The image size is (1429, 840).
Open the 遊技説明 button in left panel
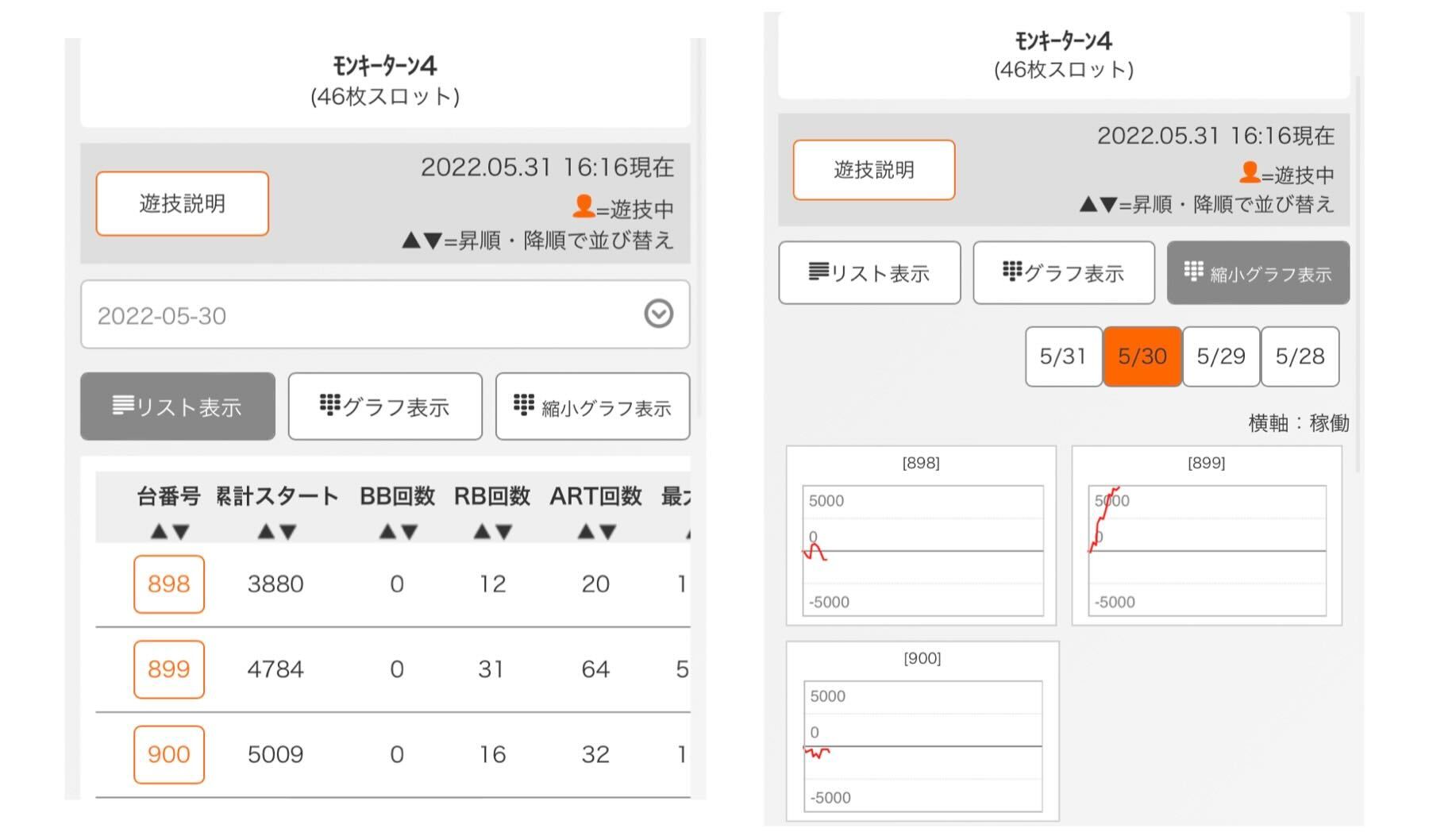coord(182,203)
